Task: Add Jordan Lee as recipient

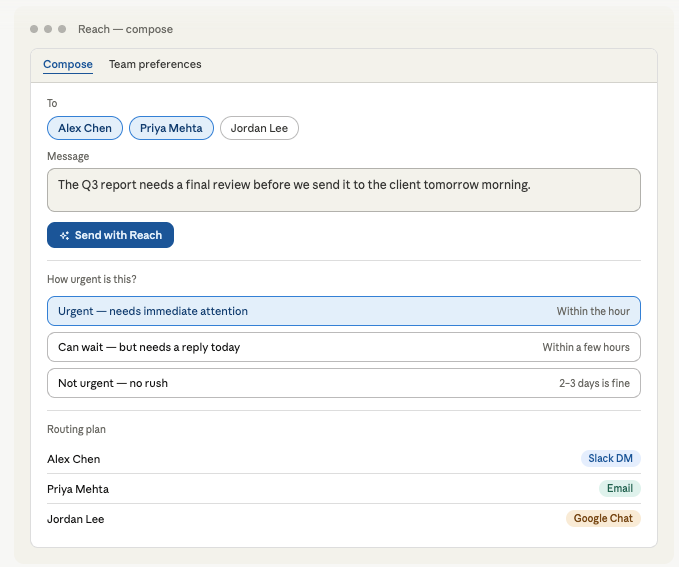Action: pyautogui.click(x=259, y=128)
